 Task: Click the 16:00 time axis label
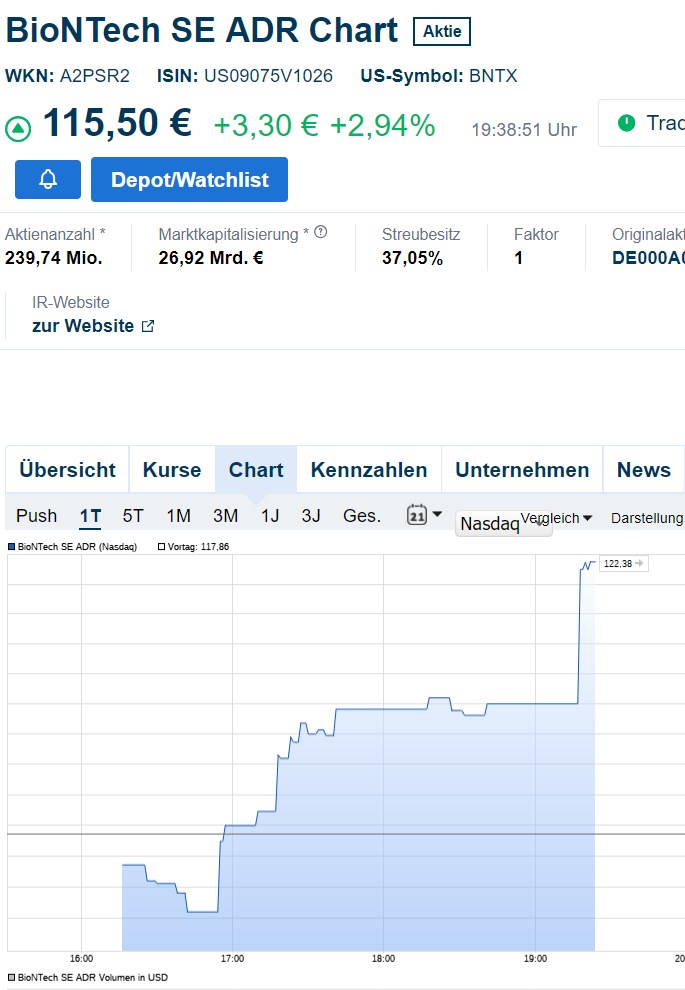(81, 958)
